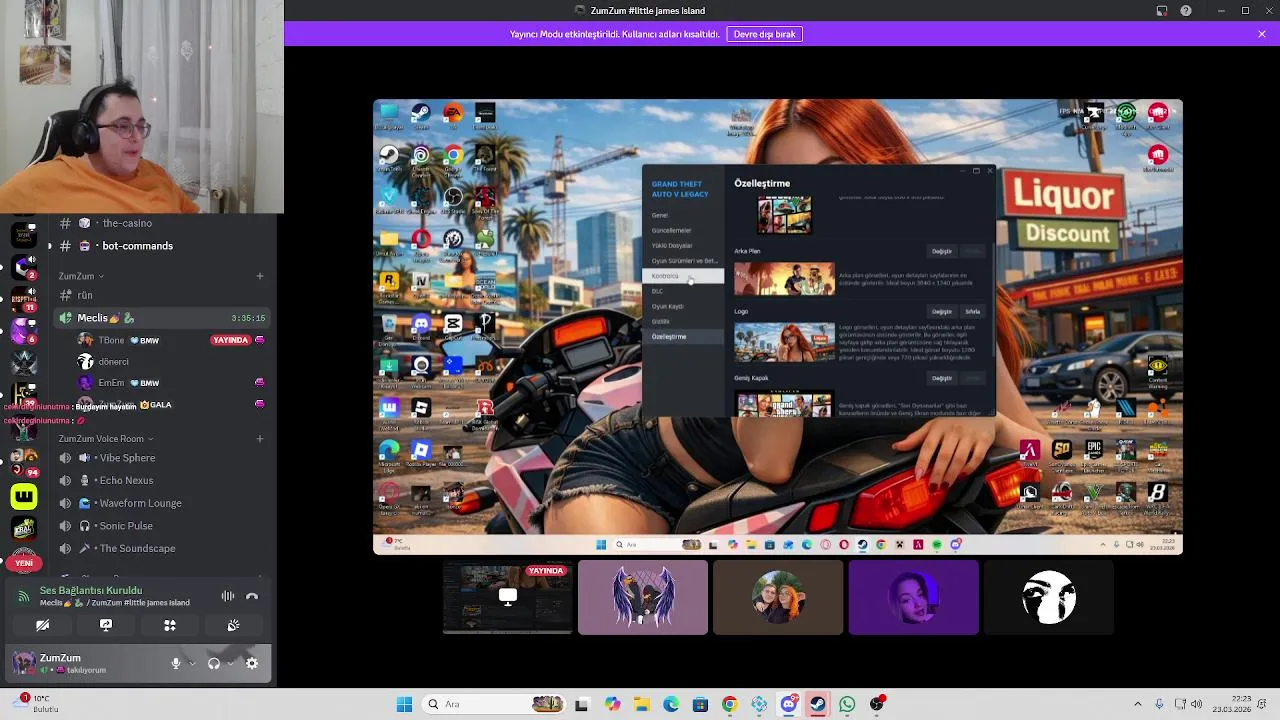
Task: Open Discord inbox icon in title bar
Action: click(1162, 11)
